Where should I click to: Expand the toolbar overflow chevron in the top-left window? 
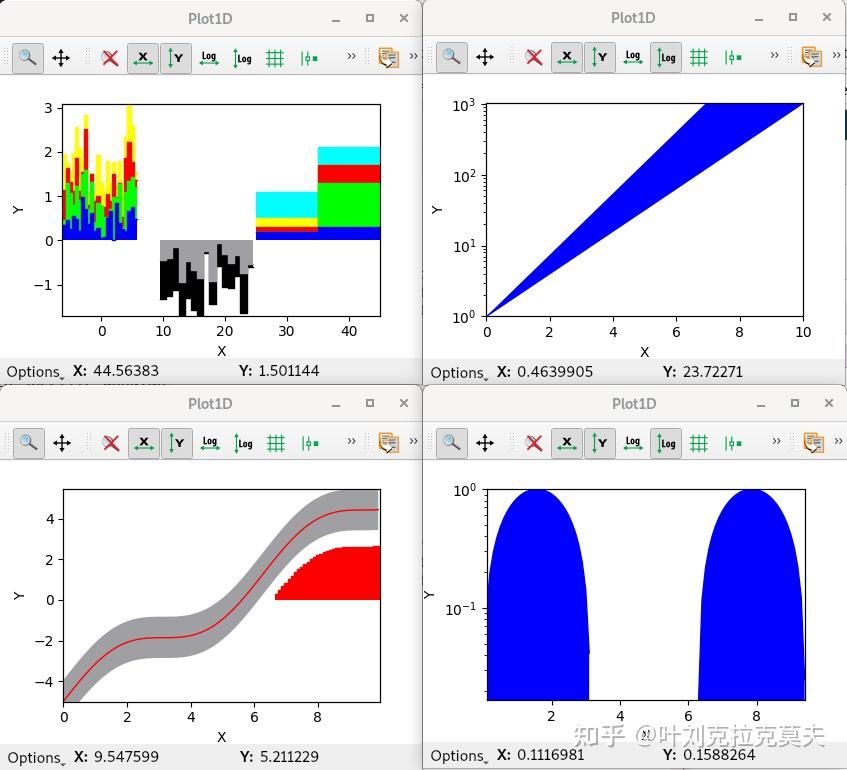click(351, 56)
